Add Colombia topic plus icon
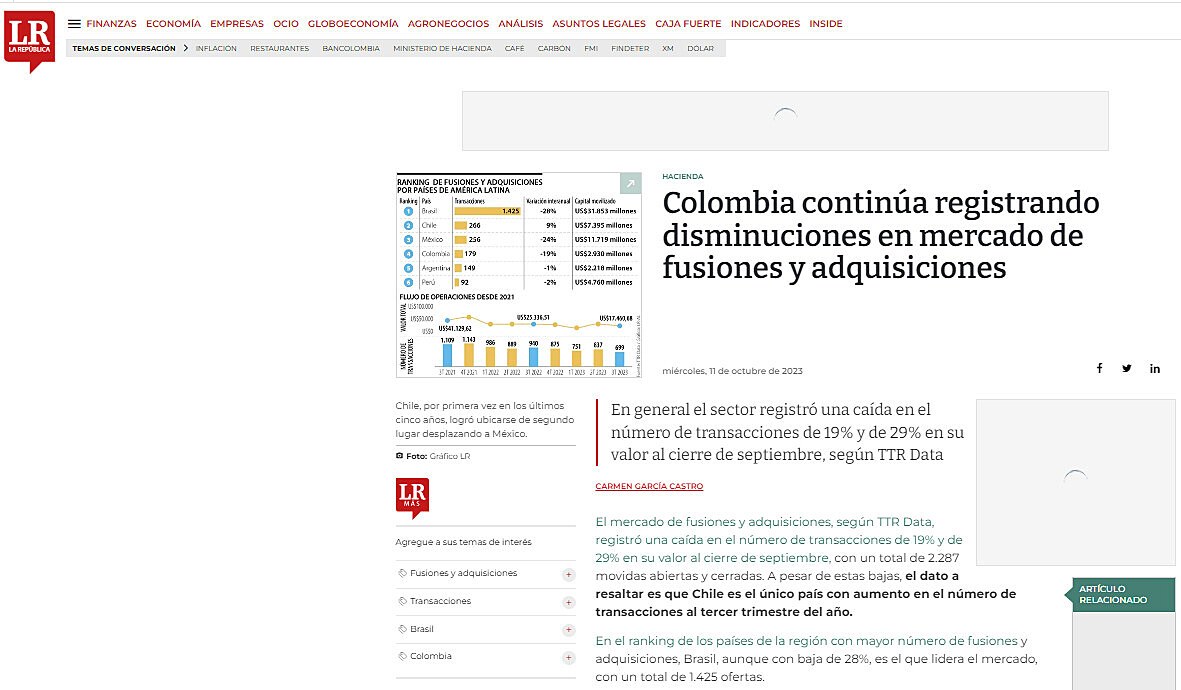This screenshot has height=690, width=1181. pyautogui.click(x=569, y=658)
